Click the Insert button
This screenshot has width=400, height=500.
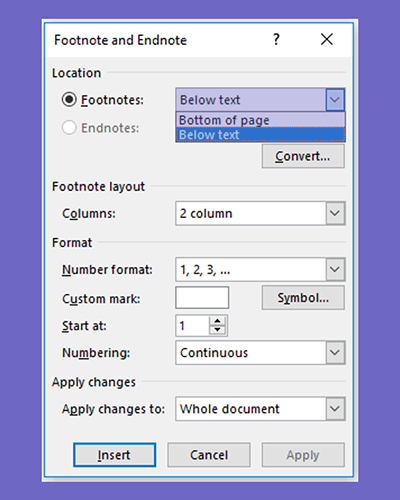pos(115,455)
